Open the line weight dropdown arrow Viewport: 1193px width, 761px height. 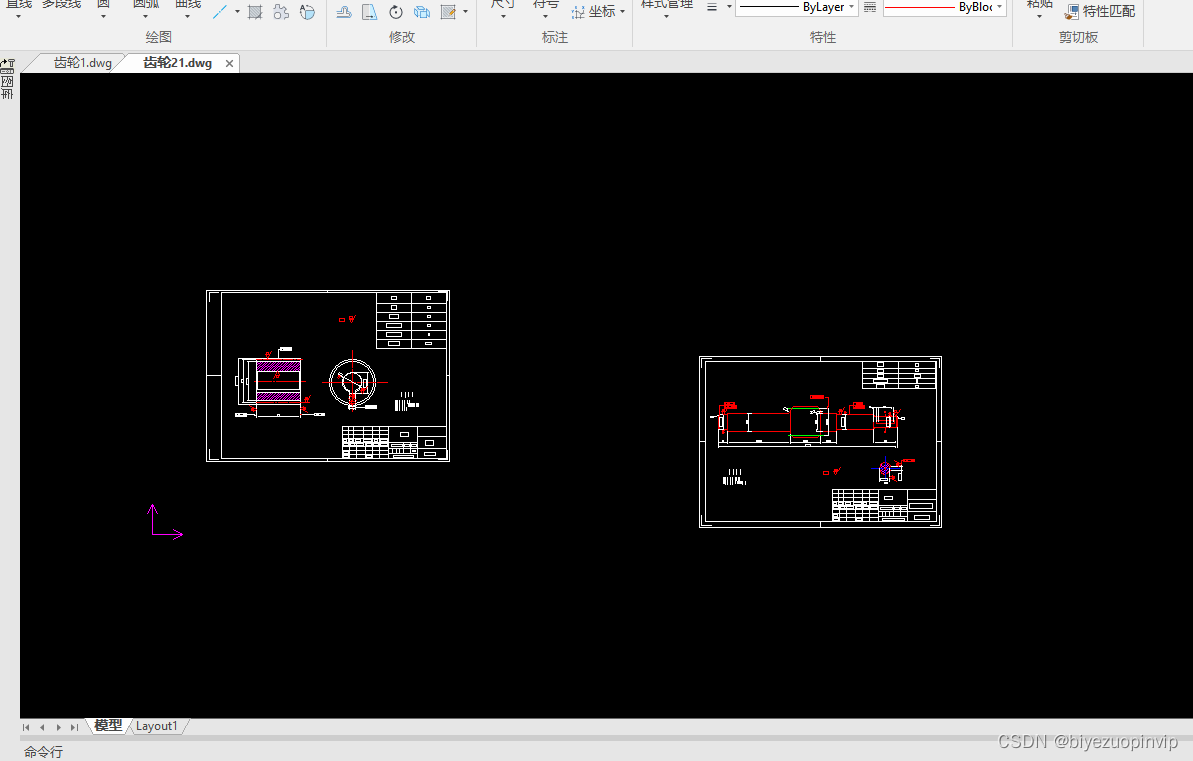click(729, 7)
